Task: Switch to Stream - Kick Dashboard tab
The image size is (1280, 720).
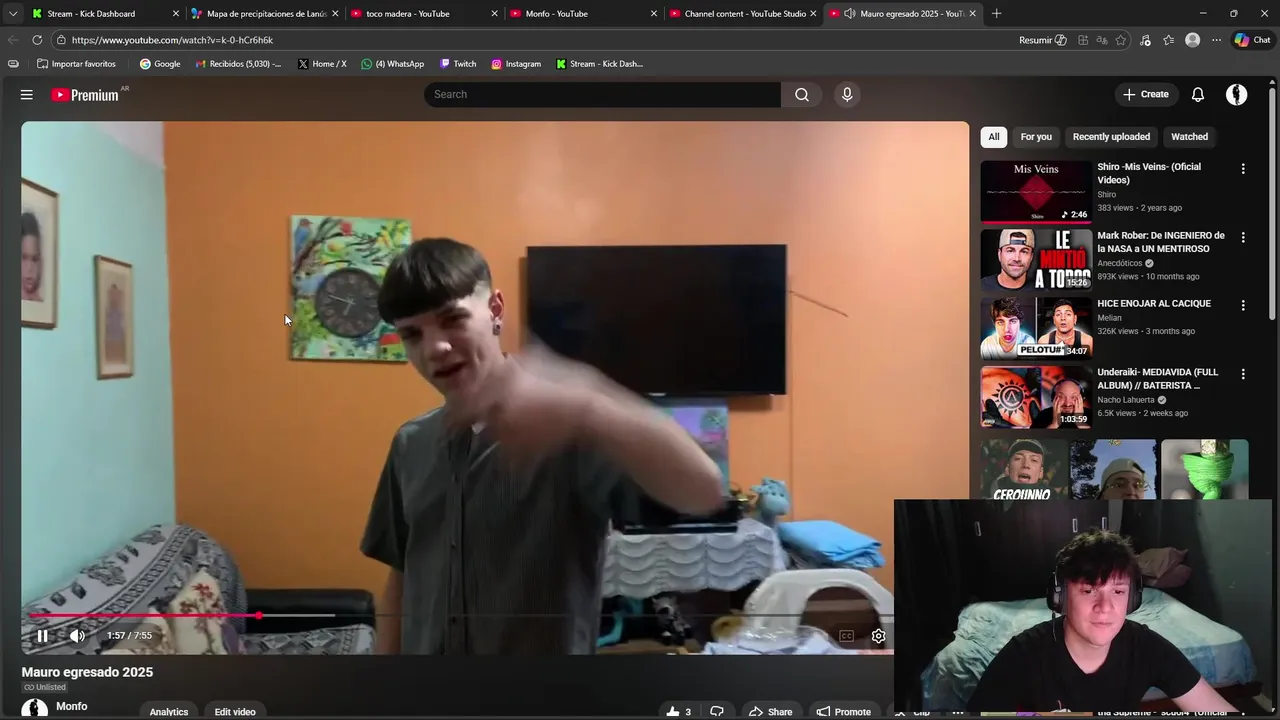Action: 104,14
